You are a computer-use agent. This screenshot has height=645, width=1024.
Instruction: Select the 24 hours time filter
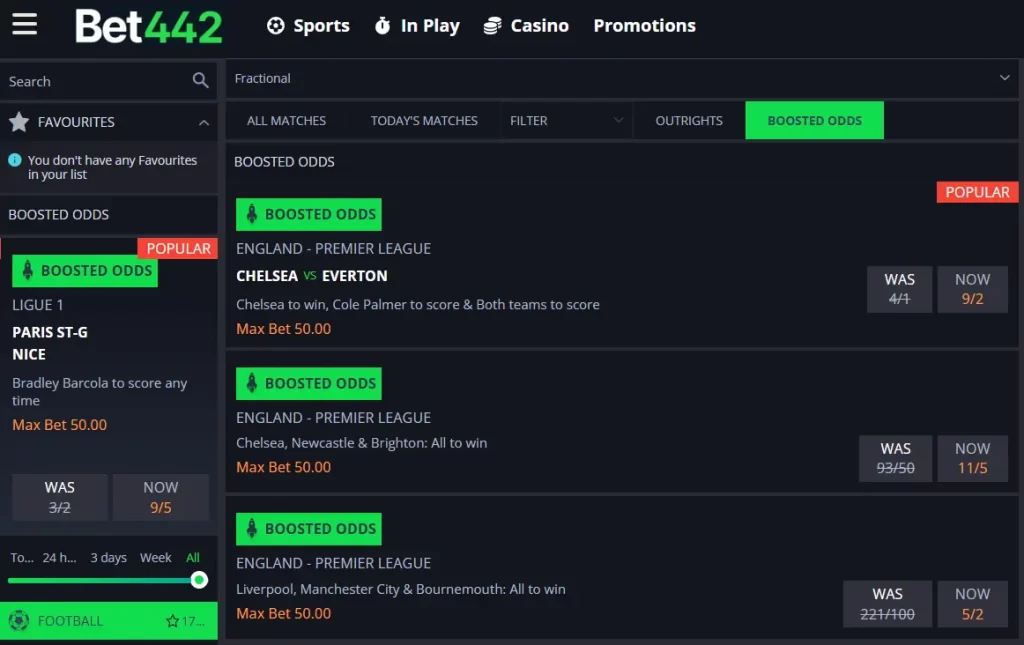tap(59, 558)
